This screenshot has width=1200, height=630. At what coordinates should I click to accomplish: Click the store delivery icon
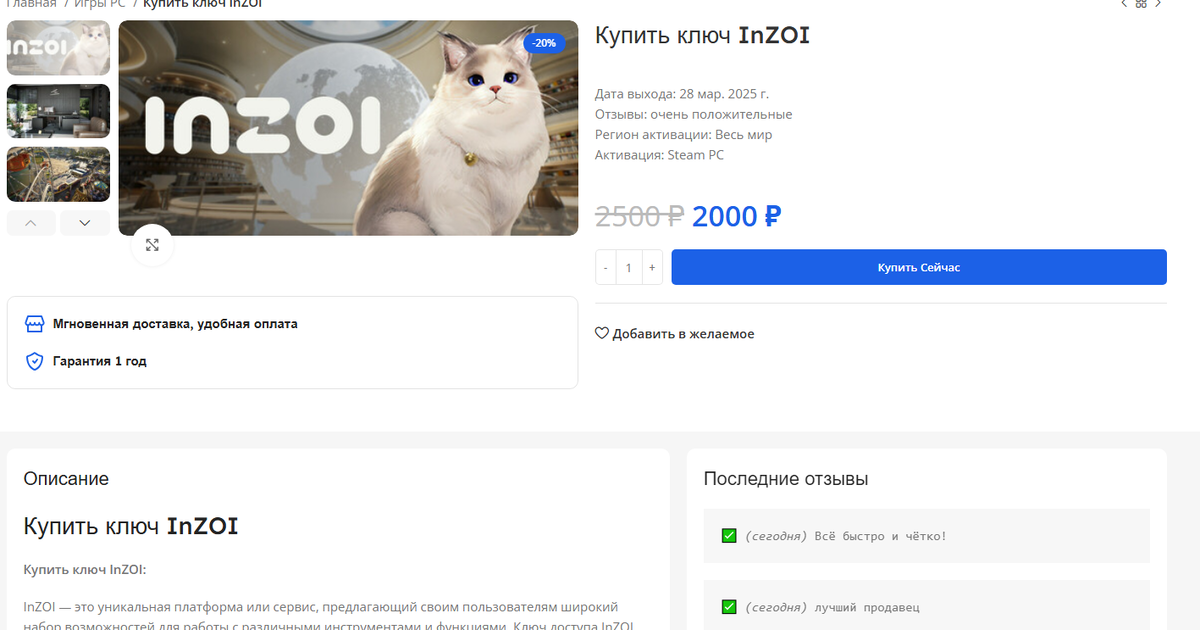(34, 324)
